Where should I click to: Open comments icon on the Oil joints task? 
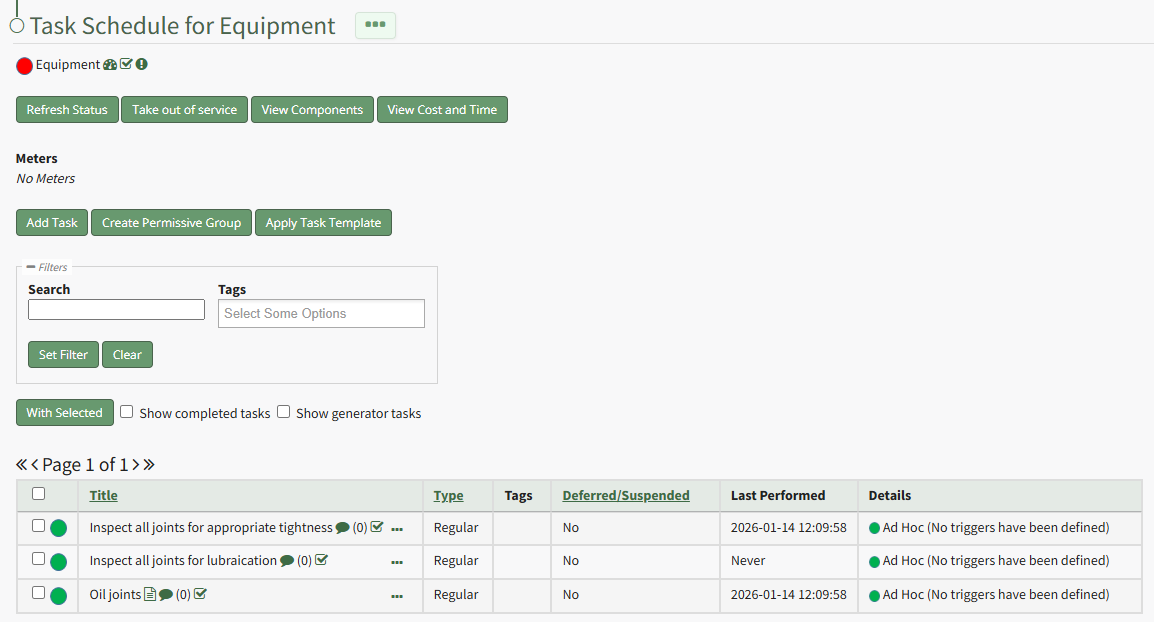(x=166, y=595)
